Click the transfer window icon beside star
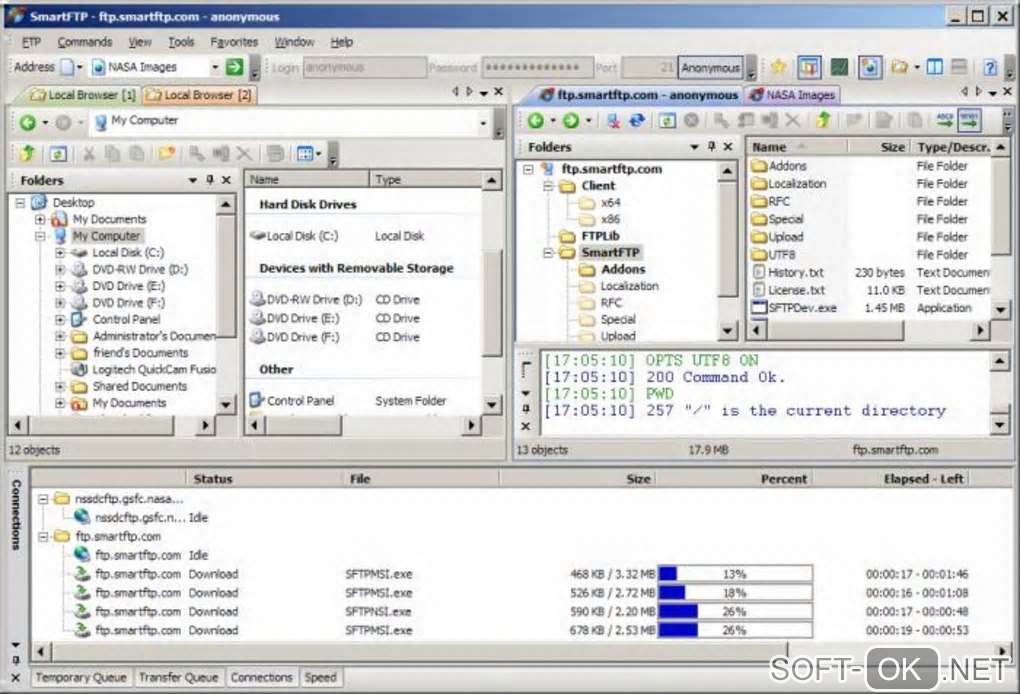 809,67
